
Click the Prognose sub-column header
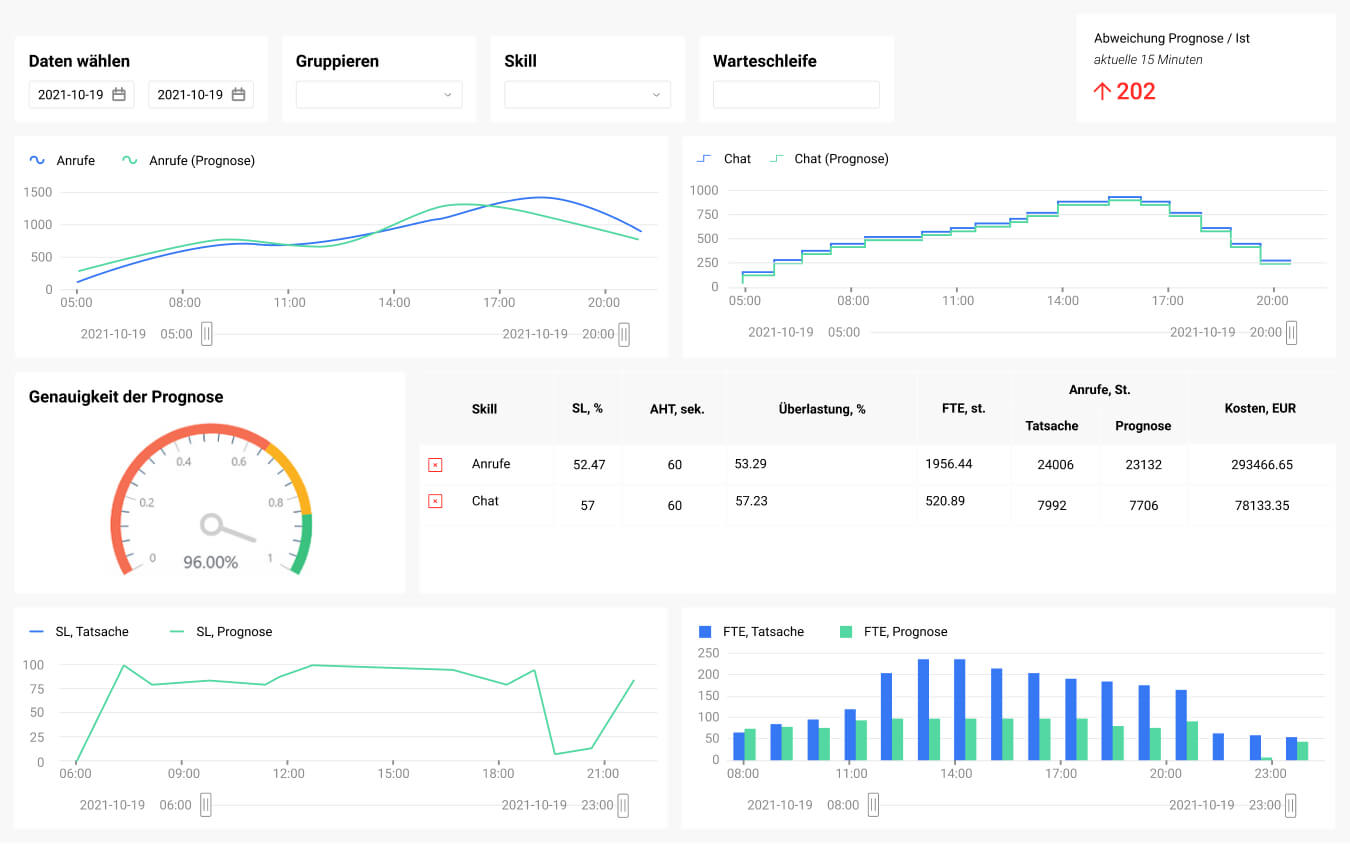pyautogui.click(x=1143, y=426)
